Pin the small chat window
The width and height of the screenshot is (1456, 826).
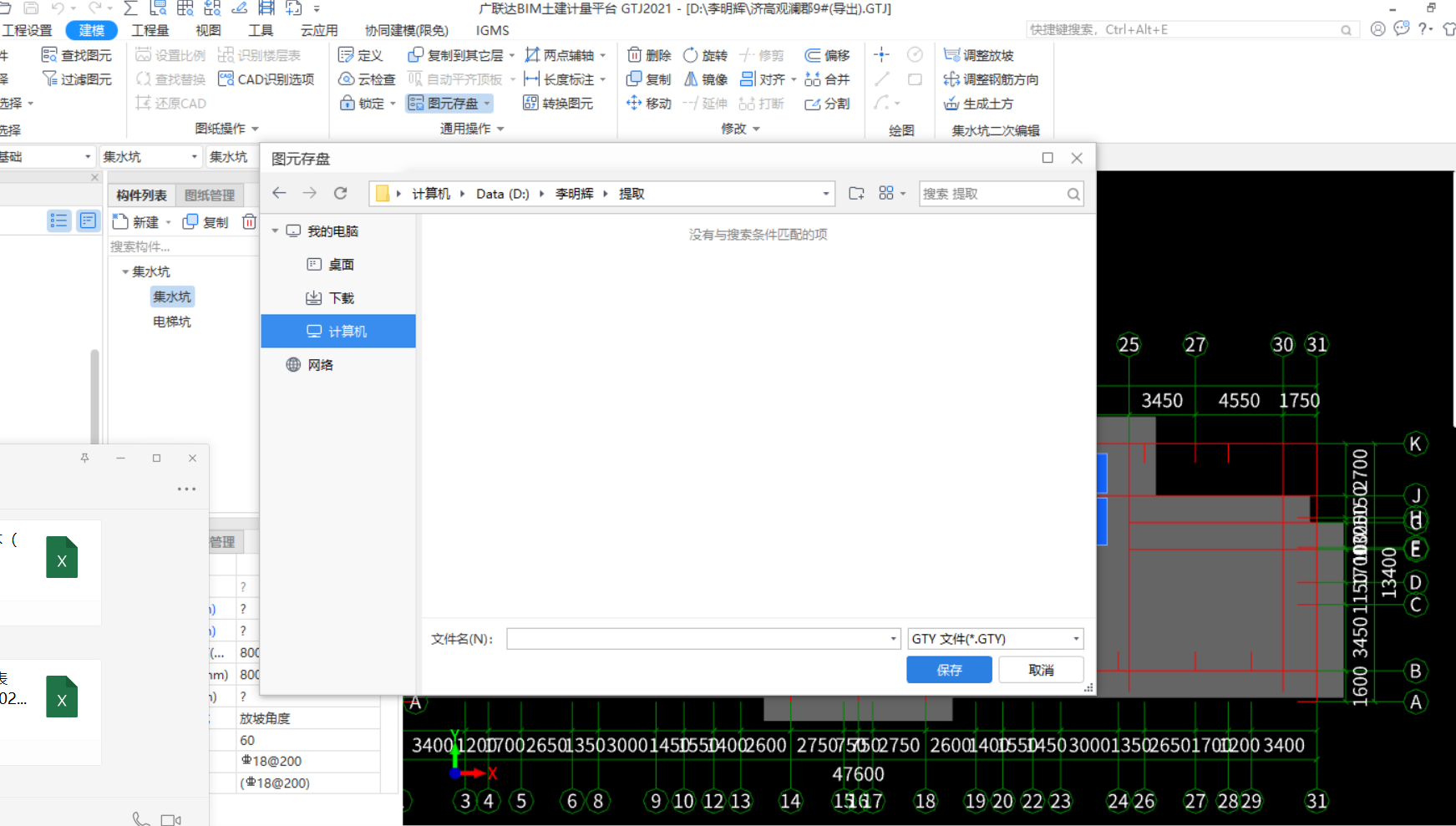pos(84,458)
